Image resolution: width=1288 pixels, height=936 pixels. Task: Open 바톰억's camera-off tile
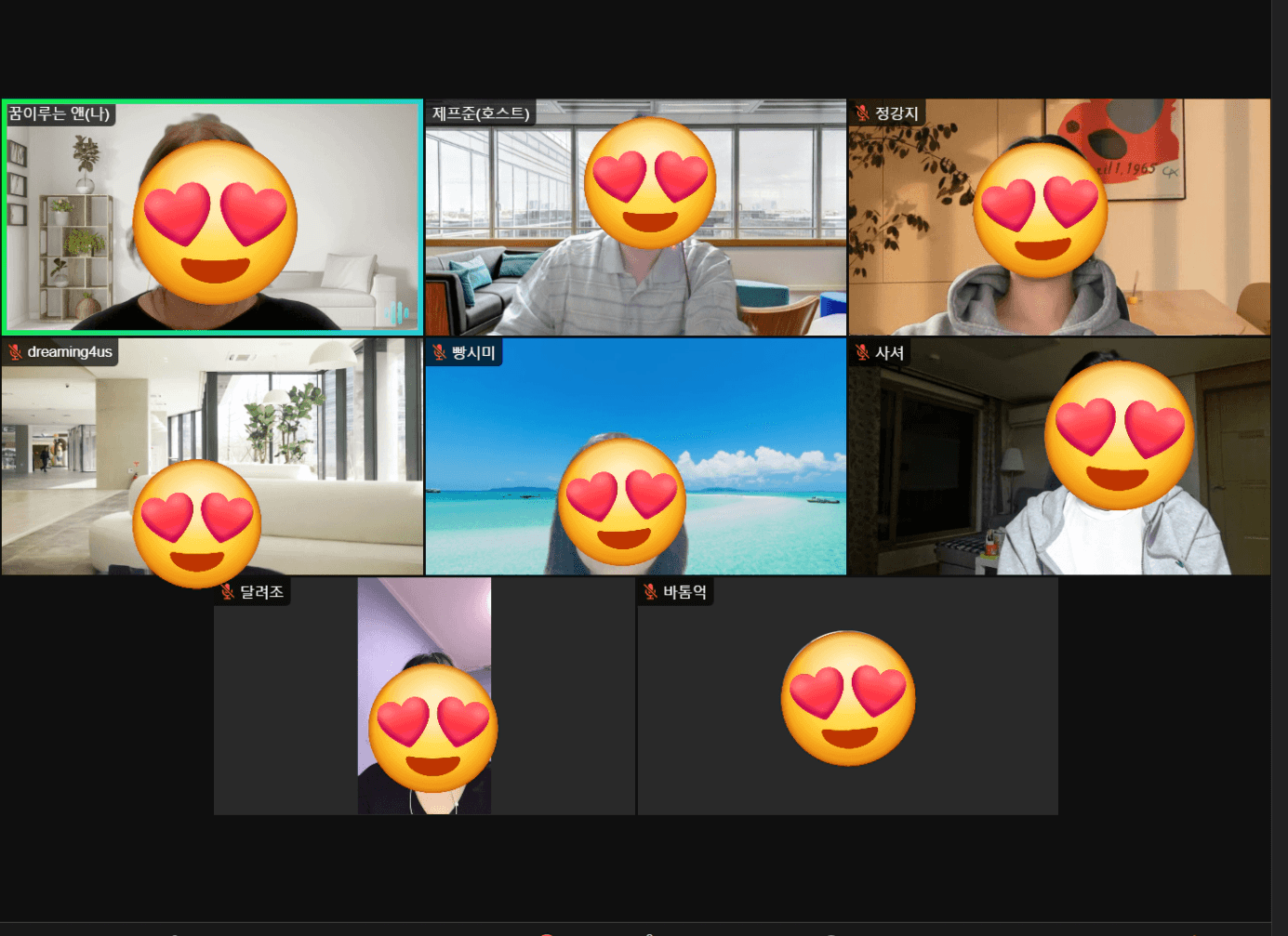pyautogui.click(x=848, y=696)
